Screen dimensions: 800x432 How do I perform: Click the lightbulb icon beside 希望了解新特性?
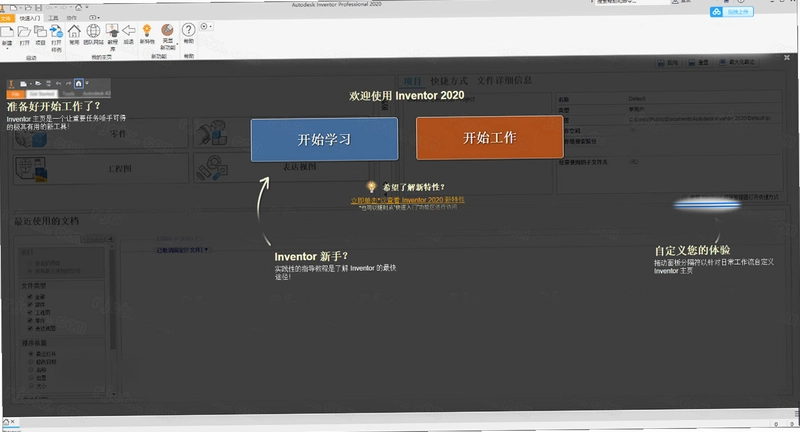(371, 187)
